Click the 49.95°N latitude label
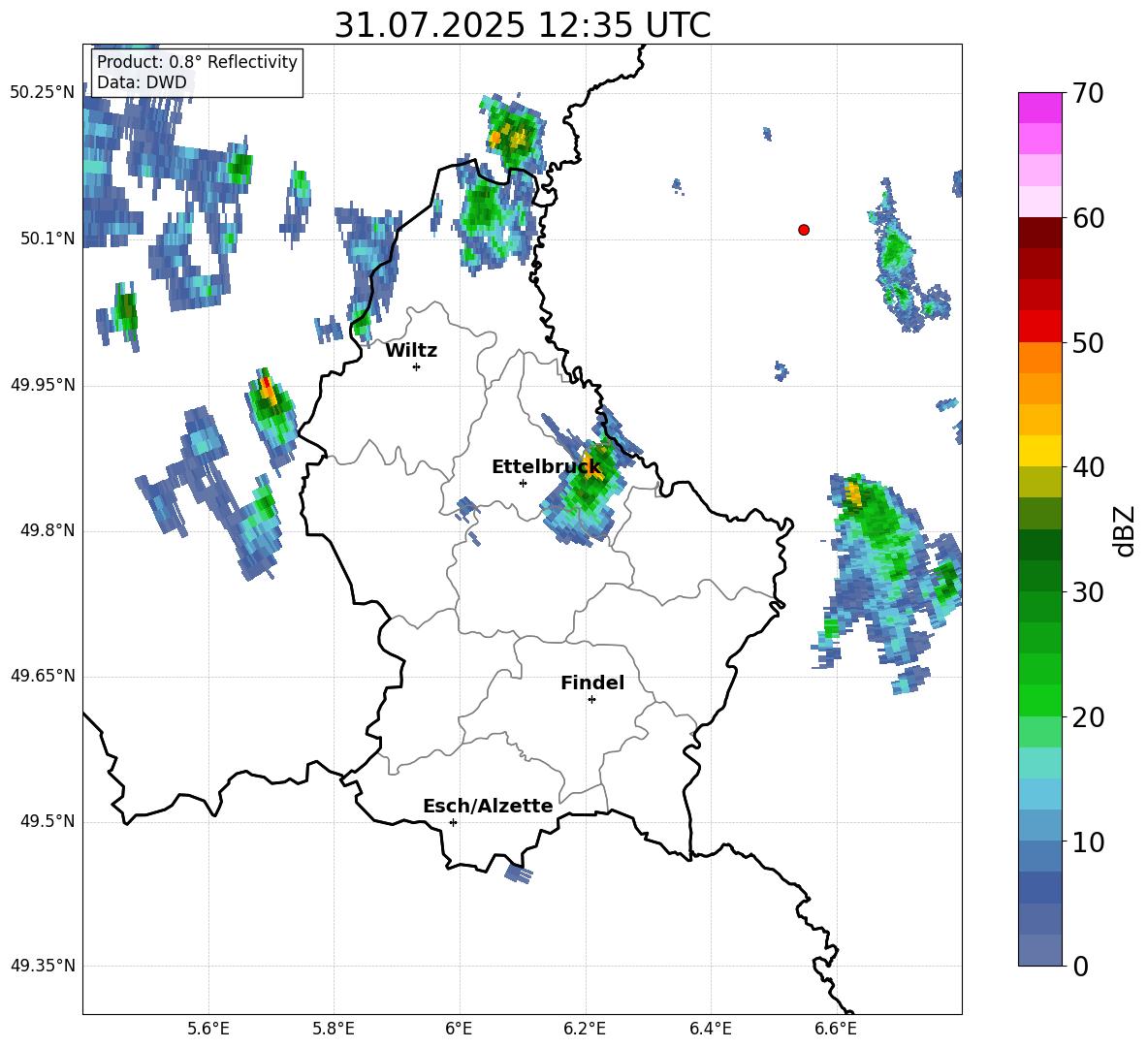The height and width of the screenshot is (1048, 1148). click(43, 385)
